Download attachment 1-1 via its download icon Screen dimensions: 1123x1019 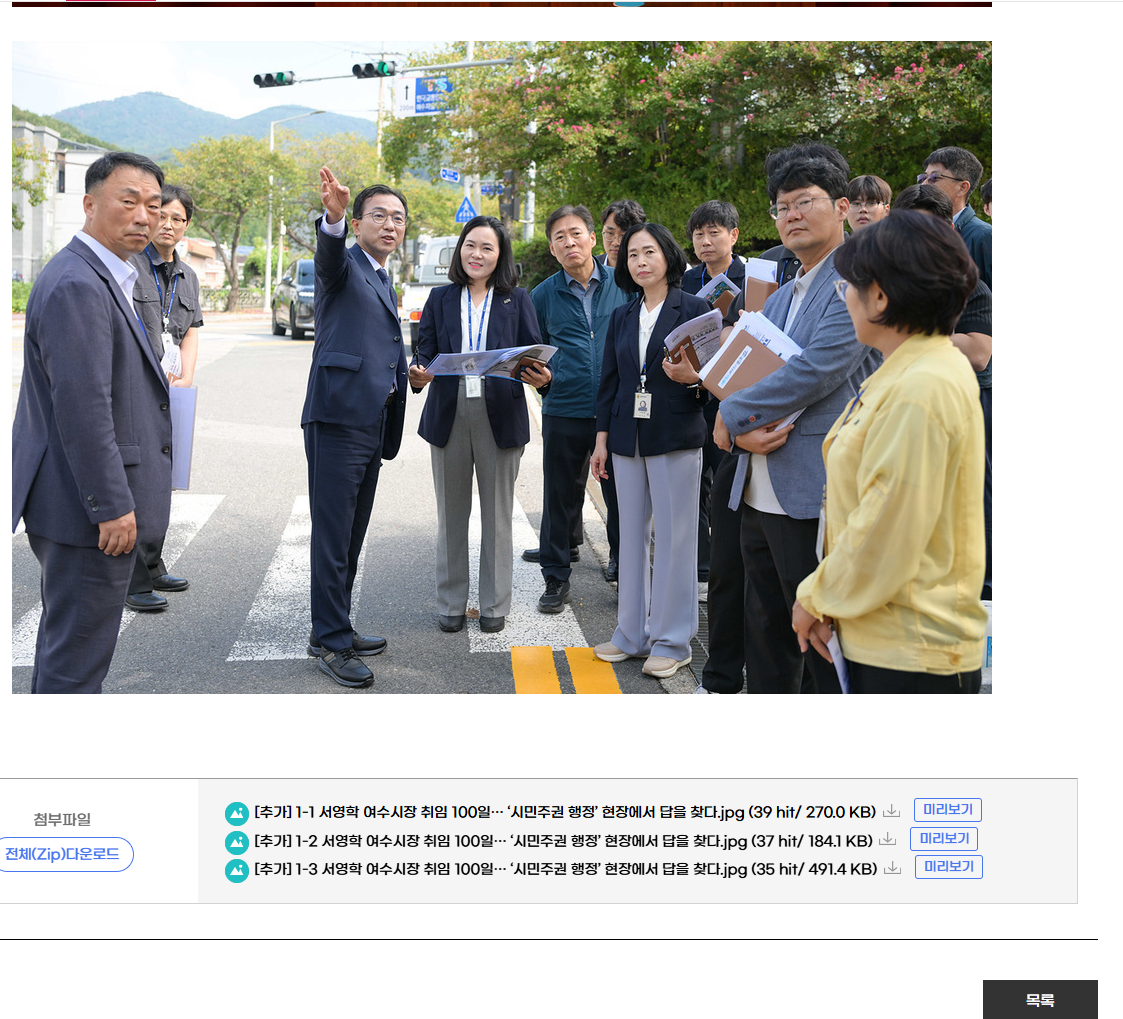pos(891,811)
